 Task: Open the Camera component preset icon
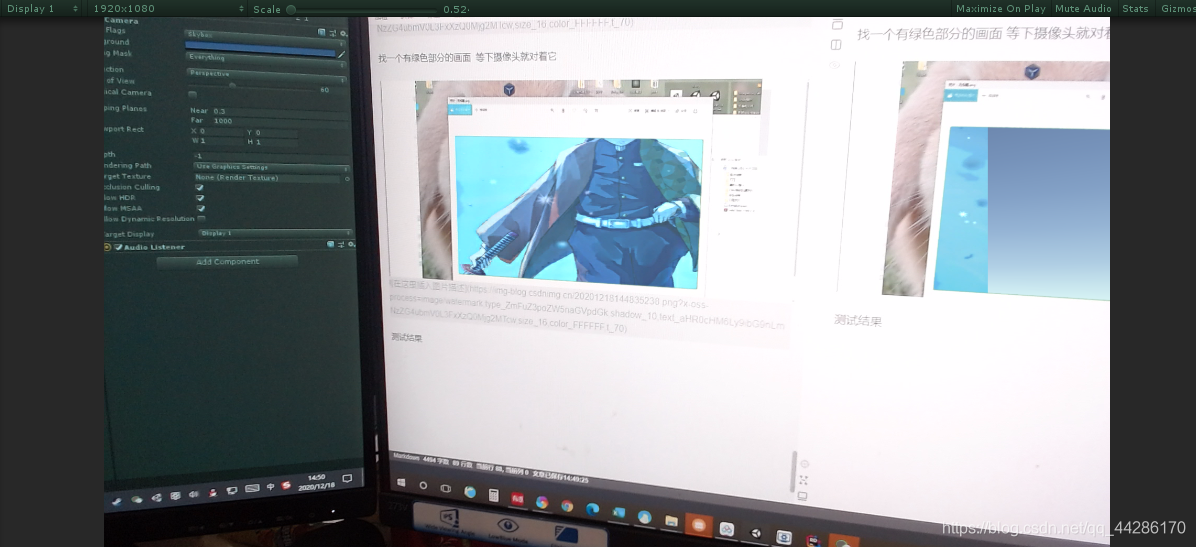tap(333, 34)
